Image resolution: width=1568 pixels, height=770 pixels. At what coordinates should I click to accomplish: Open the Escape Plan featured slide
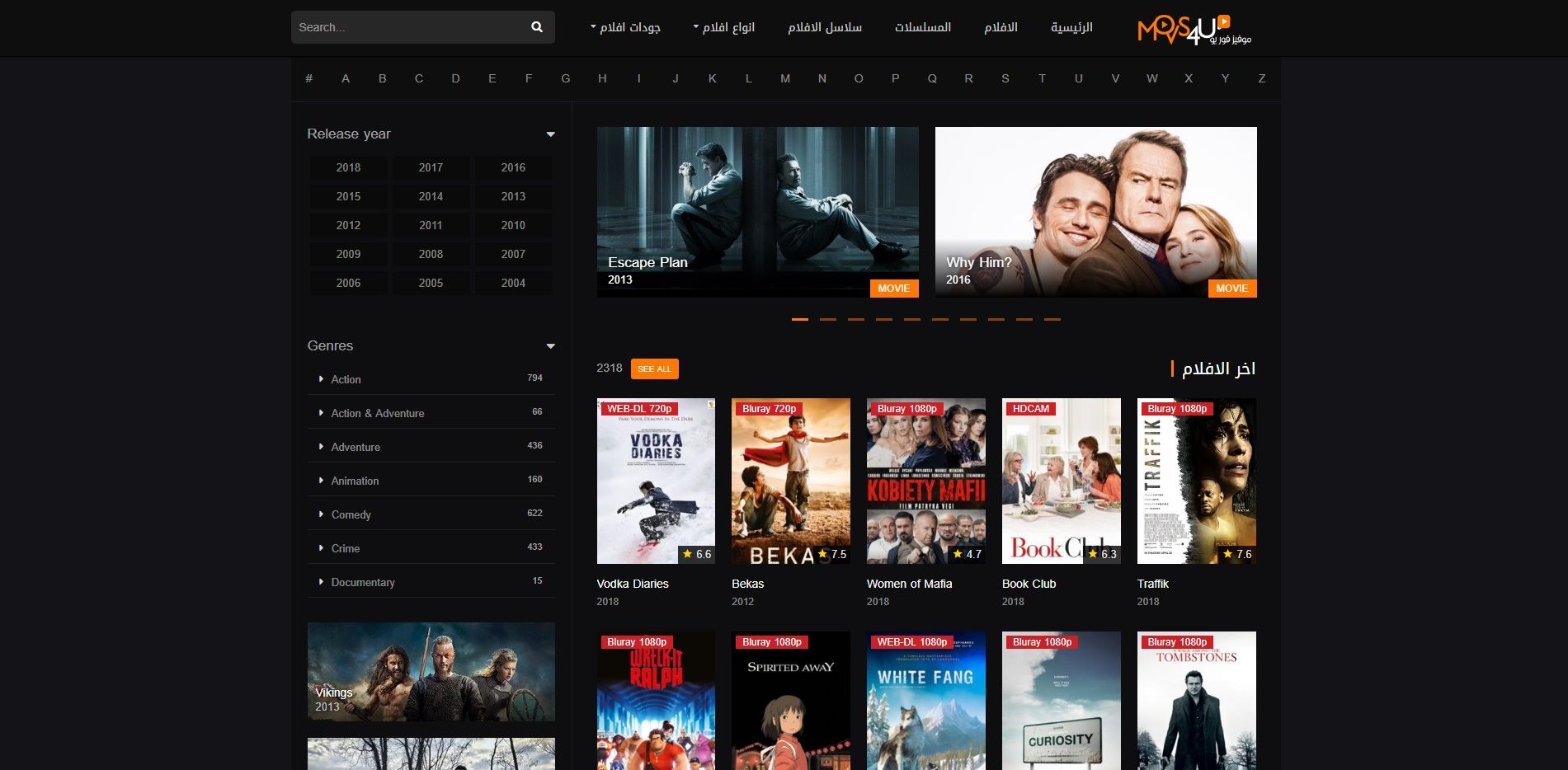757,212
